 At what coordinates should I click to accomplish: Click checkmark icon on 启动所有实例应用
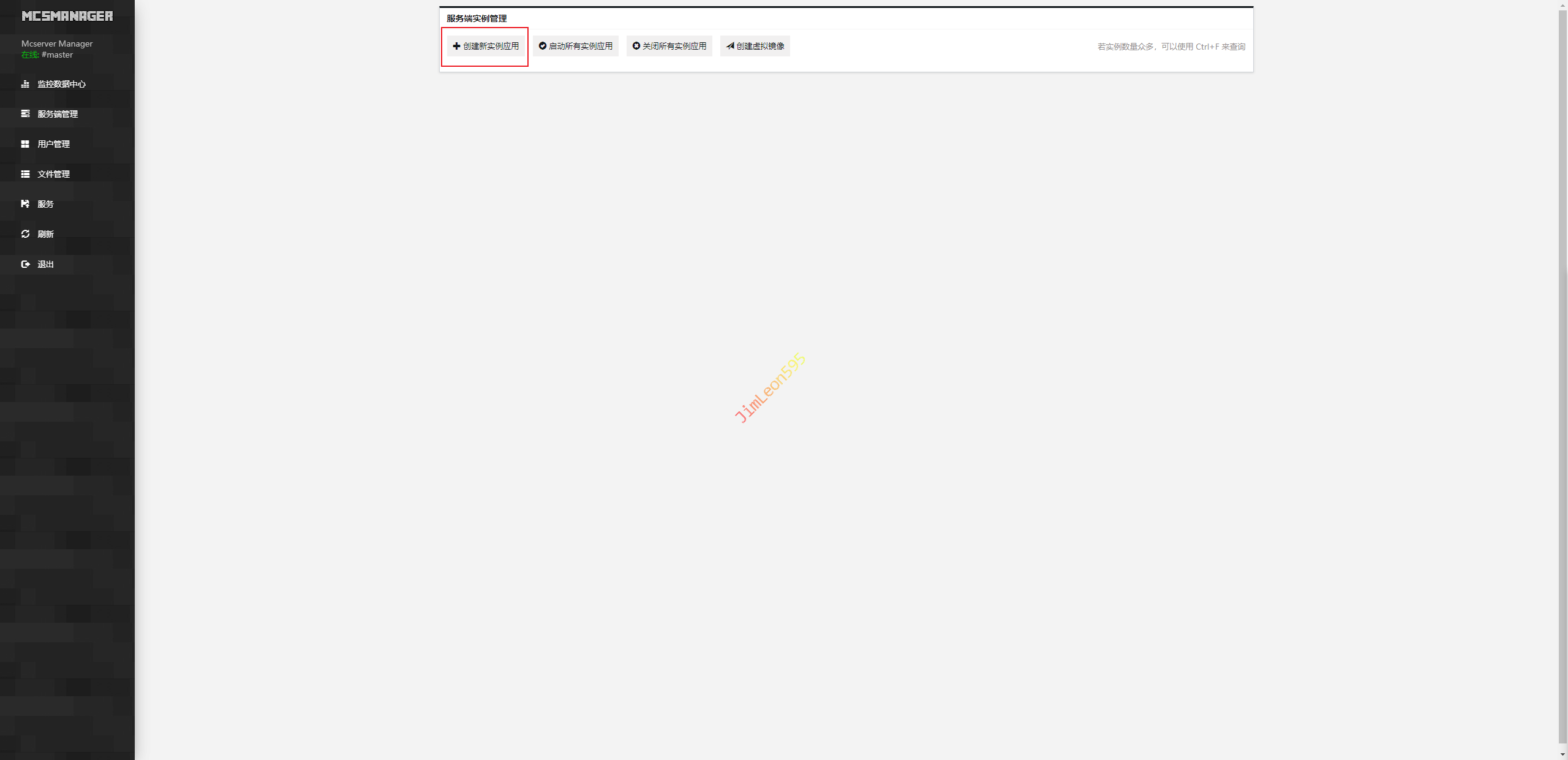tap(543, 46)
